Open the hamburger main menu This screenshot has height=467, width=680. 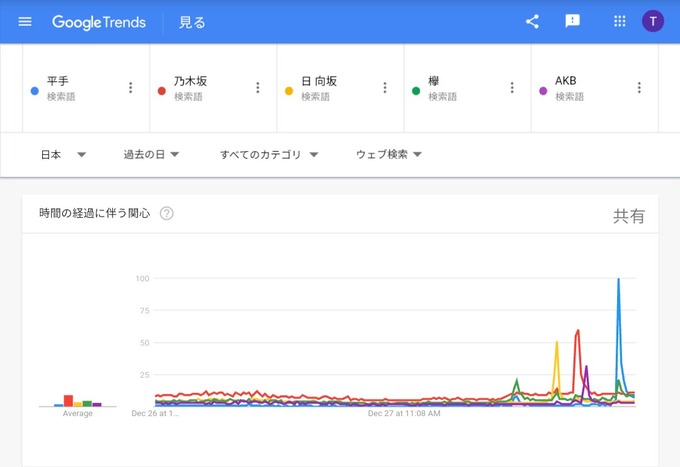point(25,22)
